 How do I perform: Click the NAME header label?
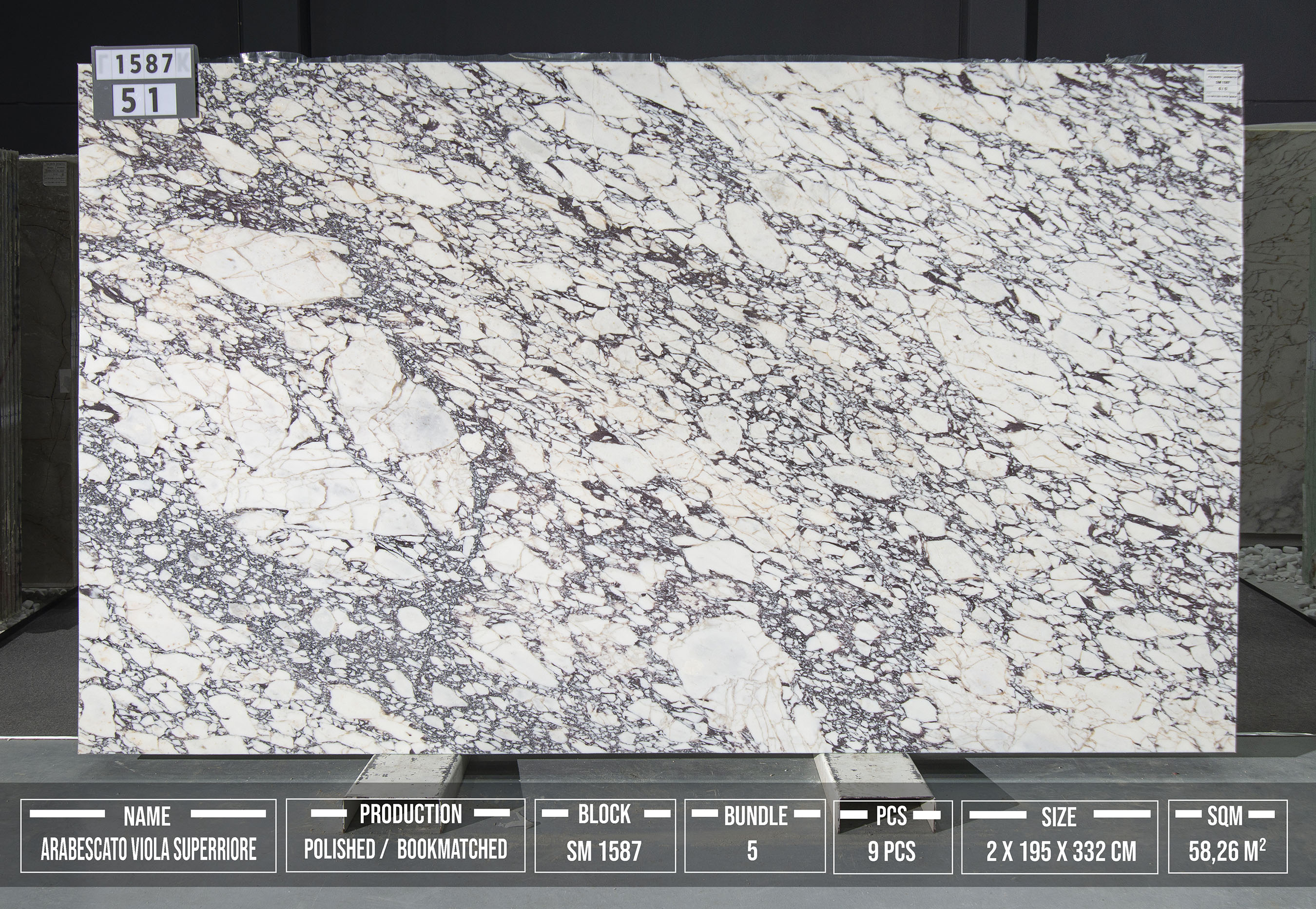coord(147,816)
